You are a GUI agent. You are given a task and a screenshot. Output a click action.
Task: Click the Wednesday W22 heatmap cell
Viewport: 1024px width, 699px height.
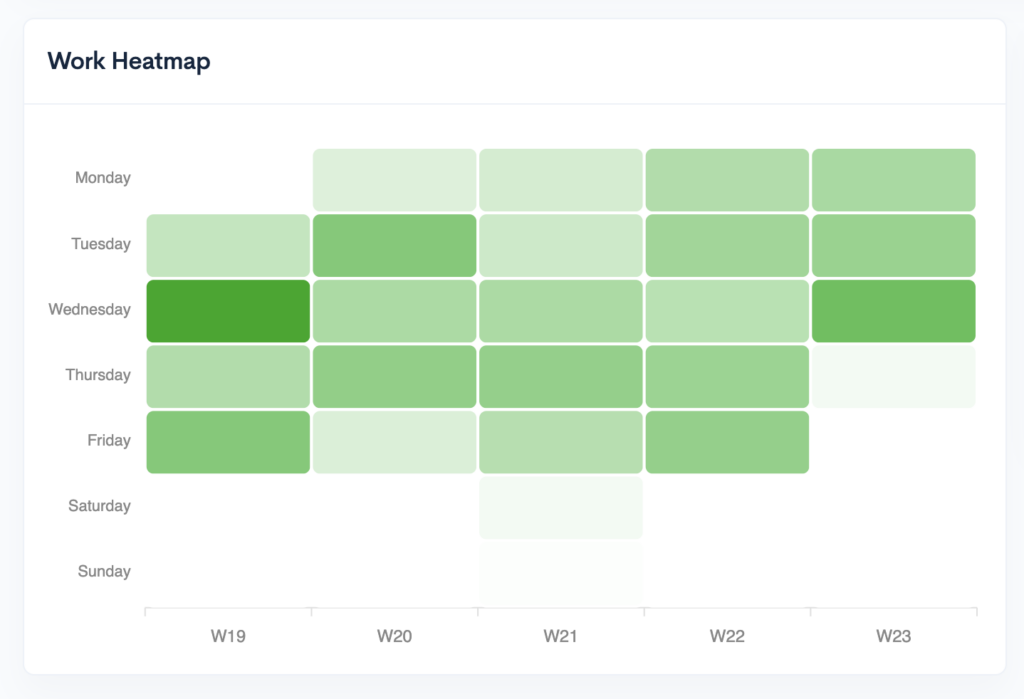pyautogui.click(x=728, y=311)
